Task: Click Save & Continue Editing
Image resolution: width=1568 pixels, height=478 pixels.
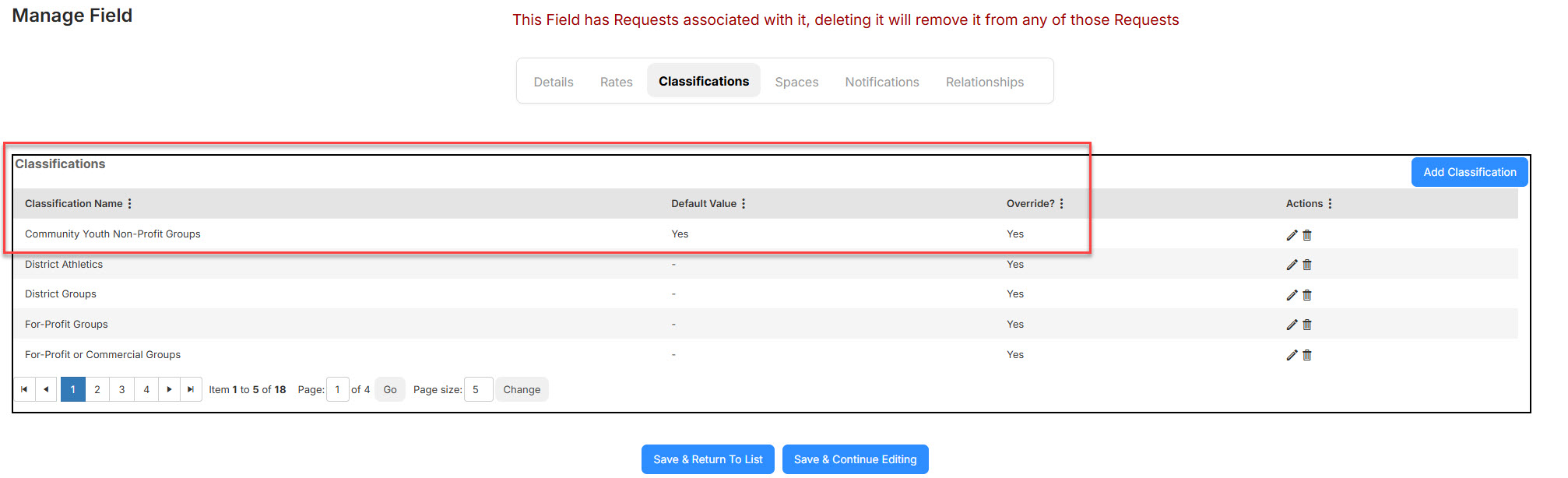Action: [856, 459]
